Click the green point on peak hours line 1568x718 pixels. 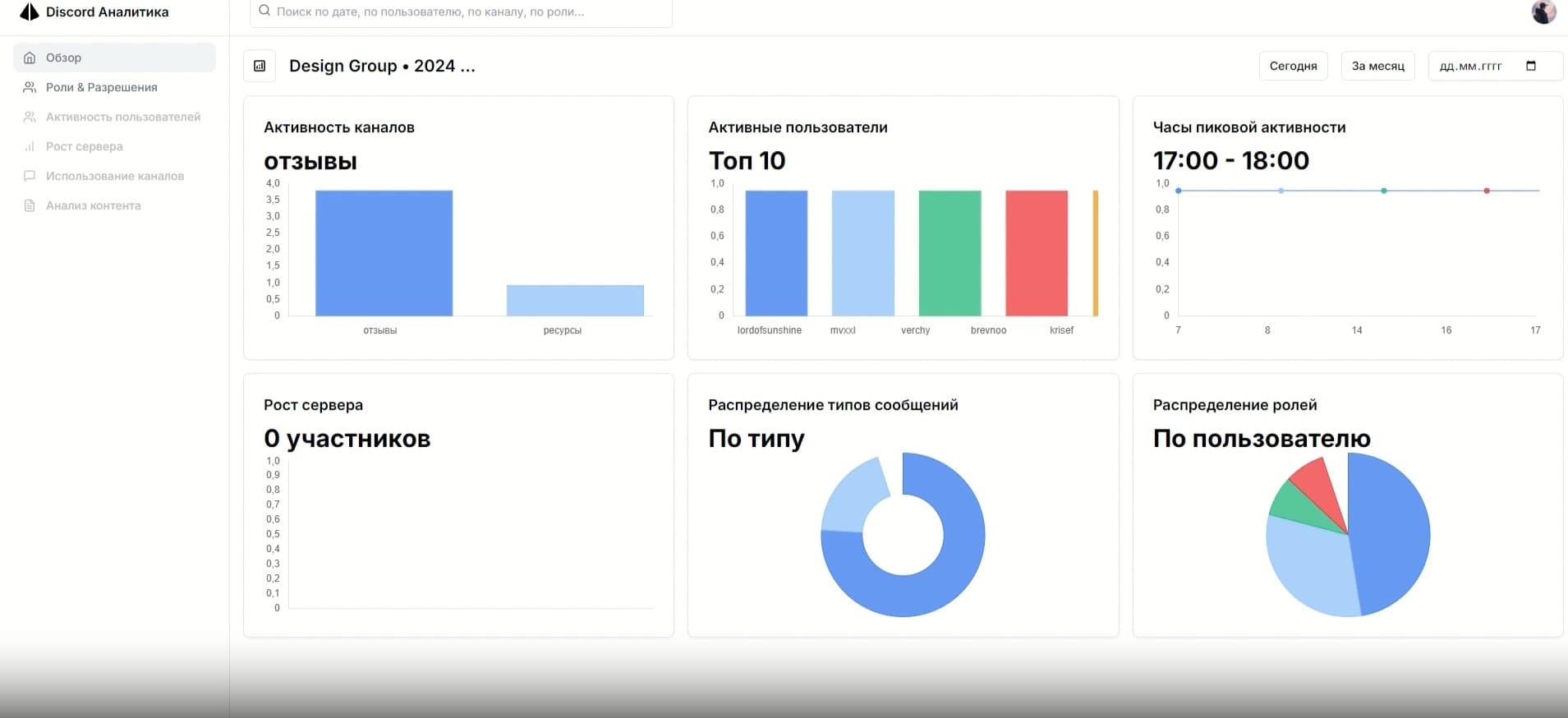click(x=1384, y=191)
